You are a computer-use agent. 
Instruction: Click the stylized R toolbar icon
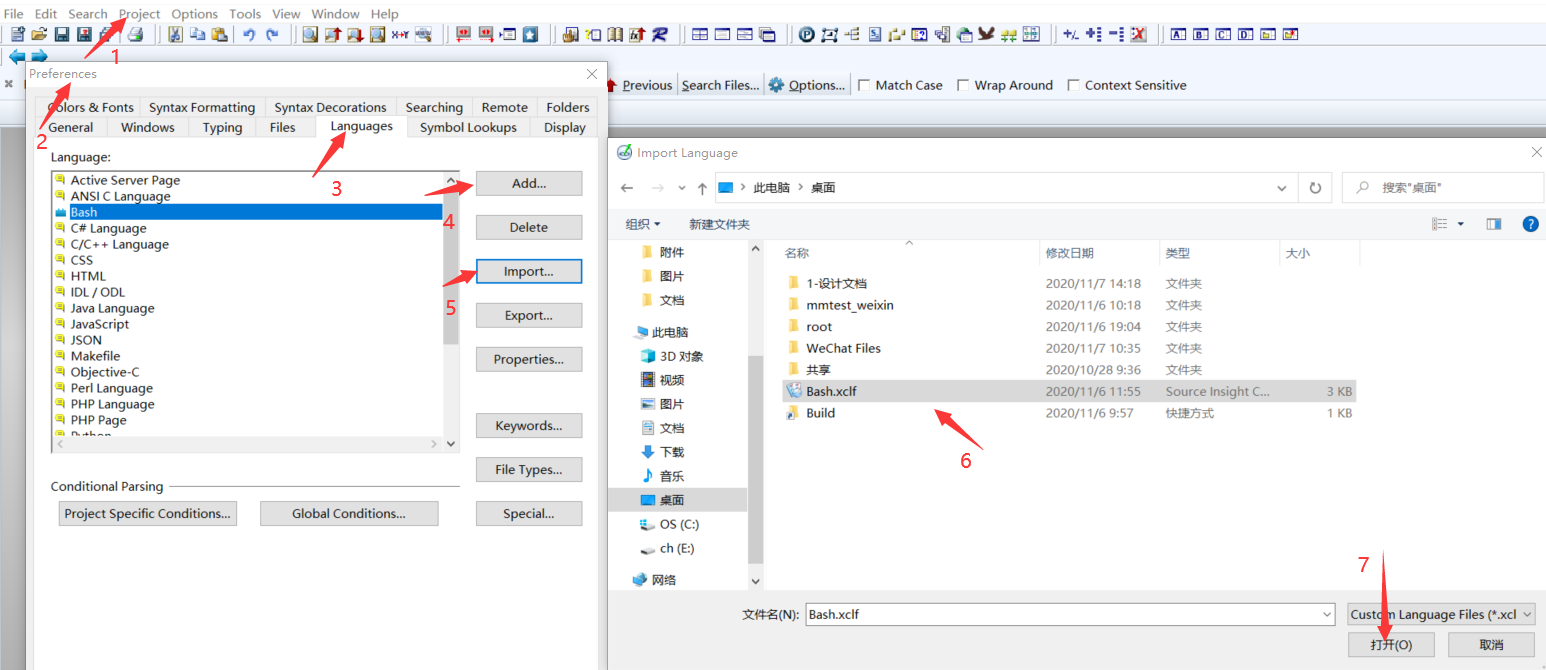pyautogui.click(x=660, y=34)
